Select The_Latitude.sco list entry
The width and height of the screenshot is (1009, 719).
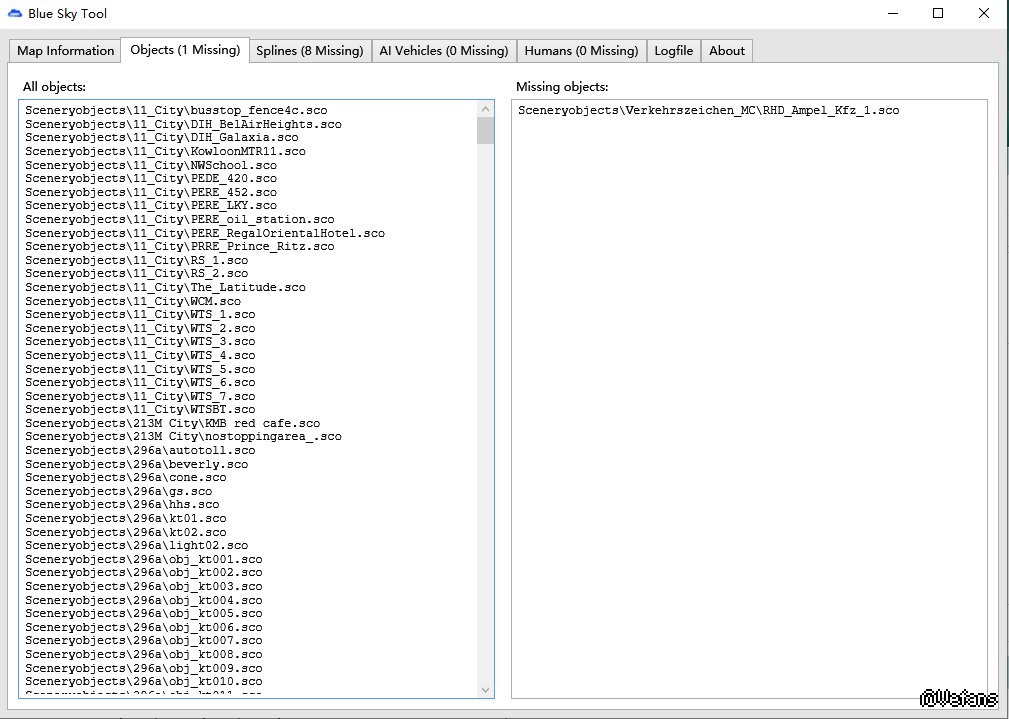click(166, 288)
